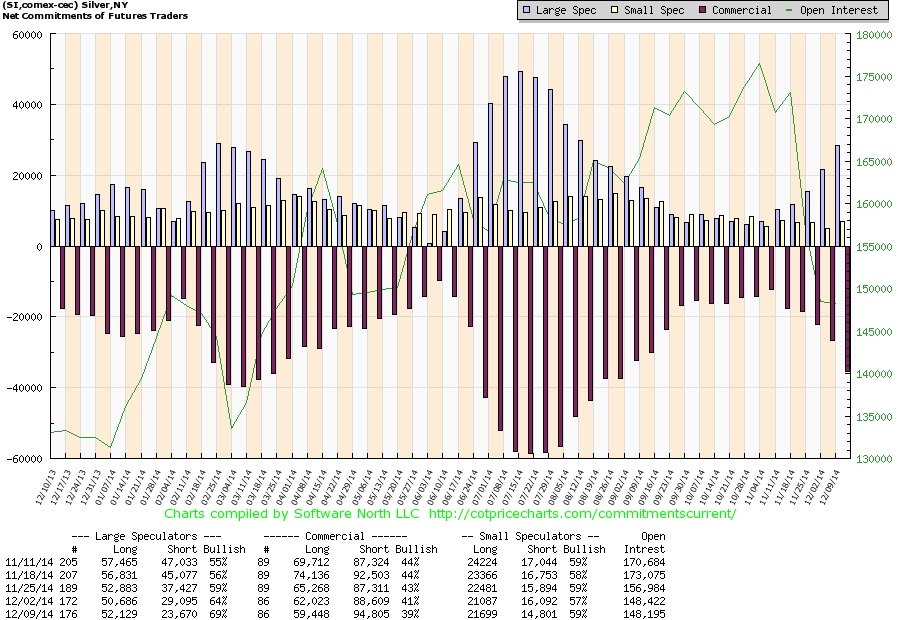Click the Open Interest column header
900x620 pixels.
point(645,542)
